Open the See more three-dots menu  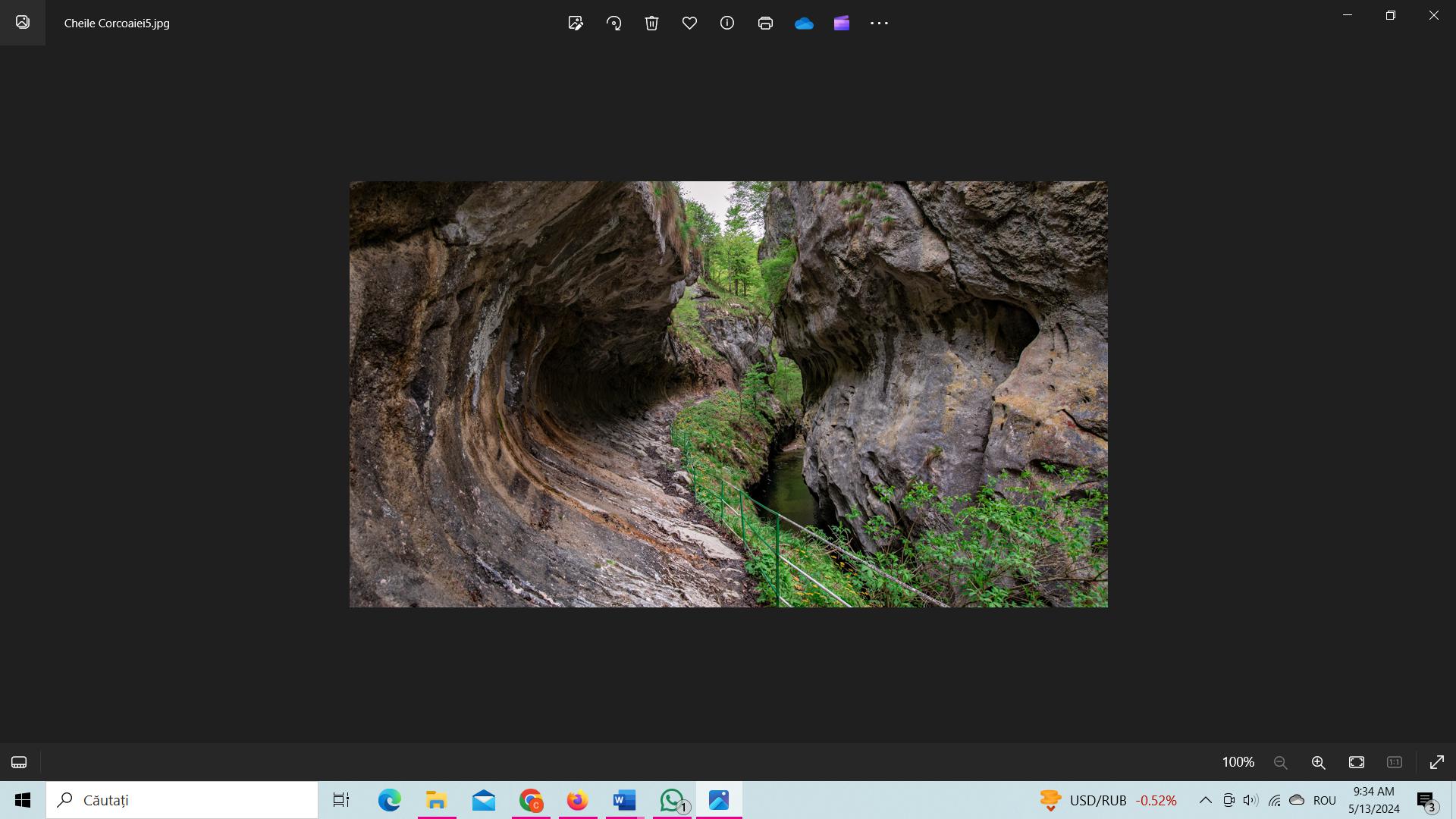[879, 23]
